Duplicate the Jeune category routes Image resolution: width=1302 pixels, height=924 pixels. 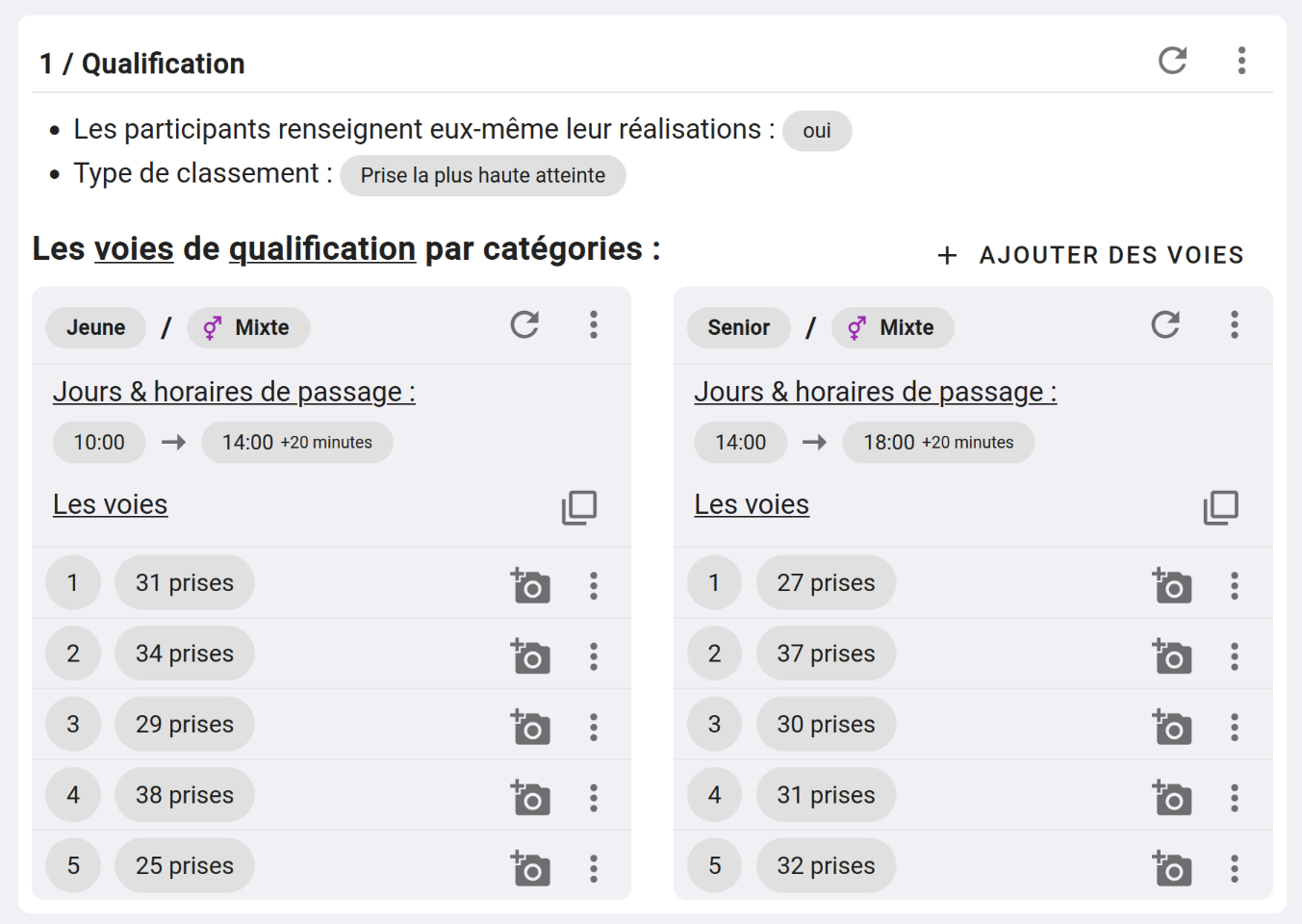click(579, 507)
